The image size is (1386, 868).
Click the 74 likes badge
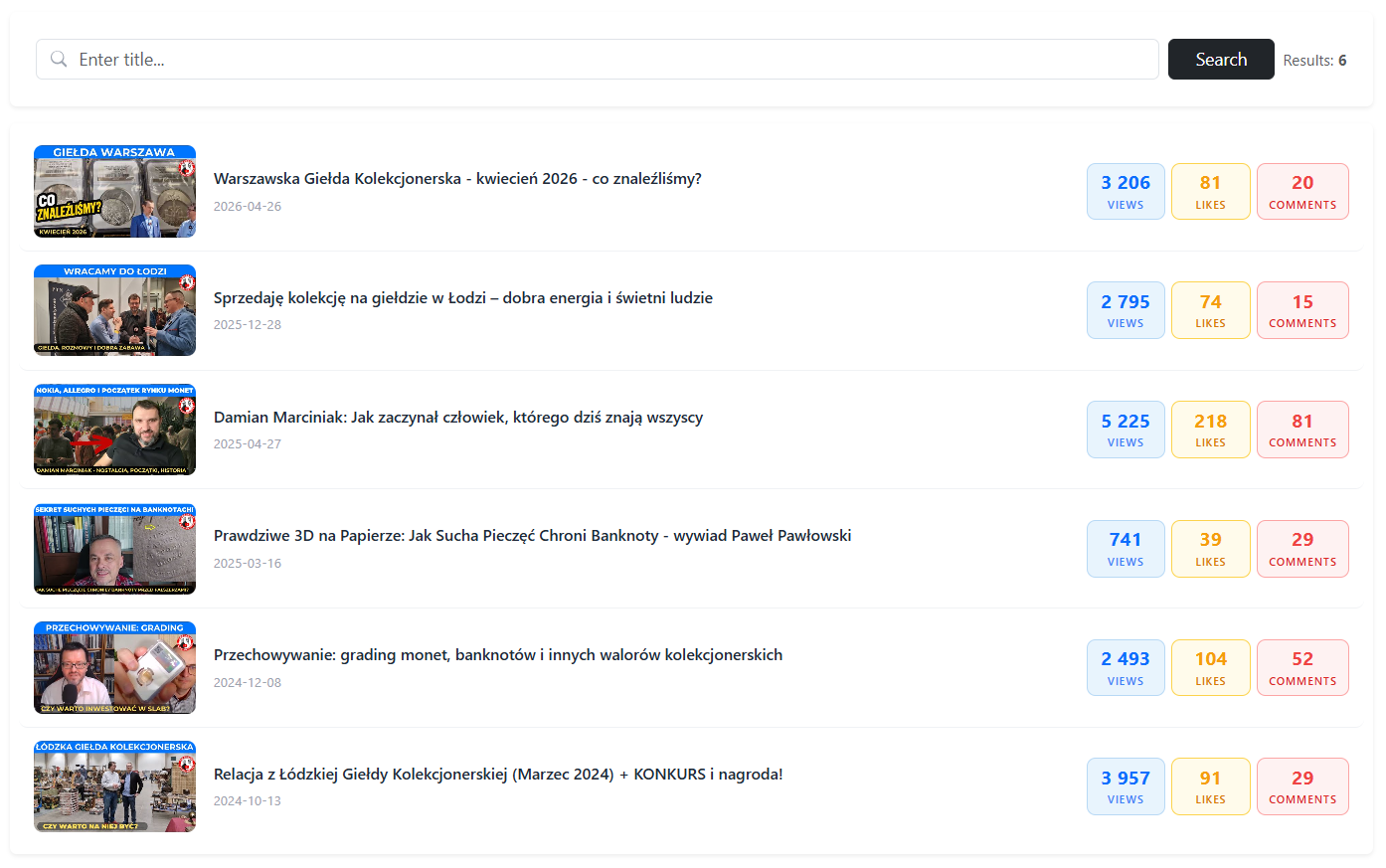coord(1211,310)
